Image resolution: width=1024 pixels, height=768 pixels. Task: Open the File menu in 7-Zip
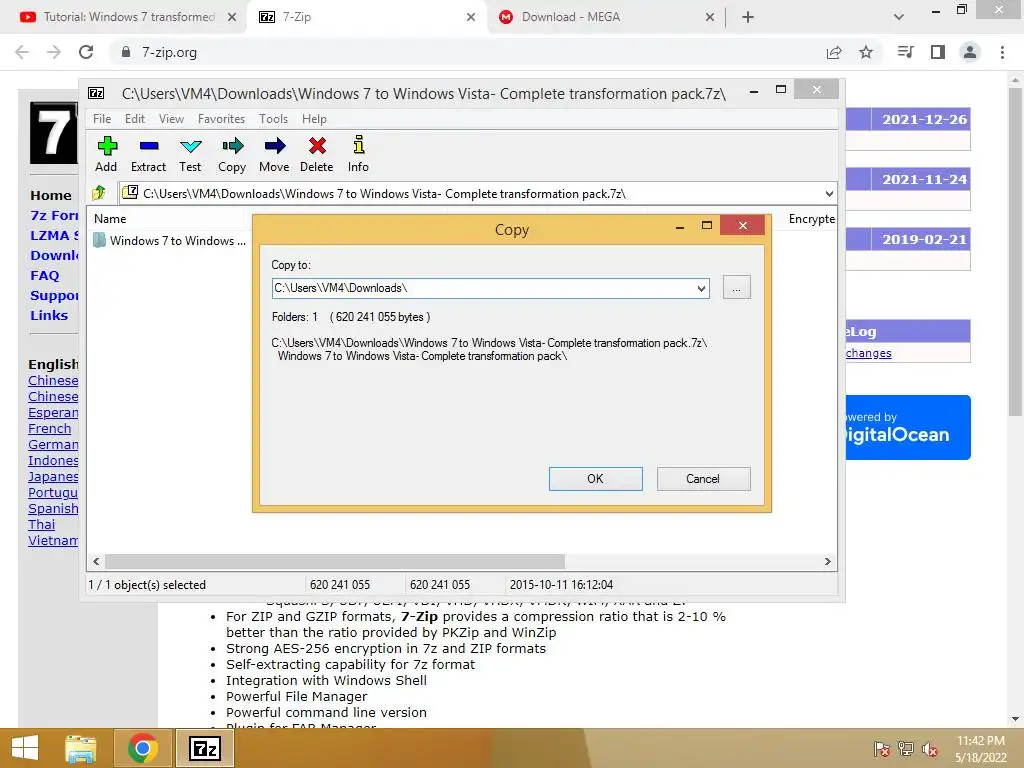(102, 119)
